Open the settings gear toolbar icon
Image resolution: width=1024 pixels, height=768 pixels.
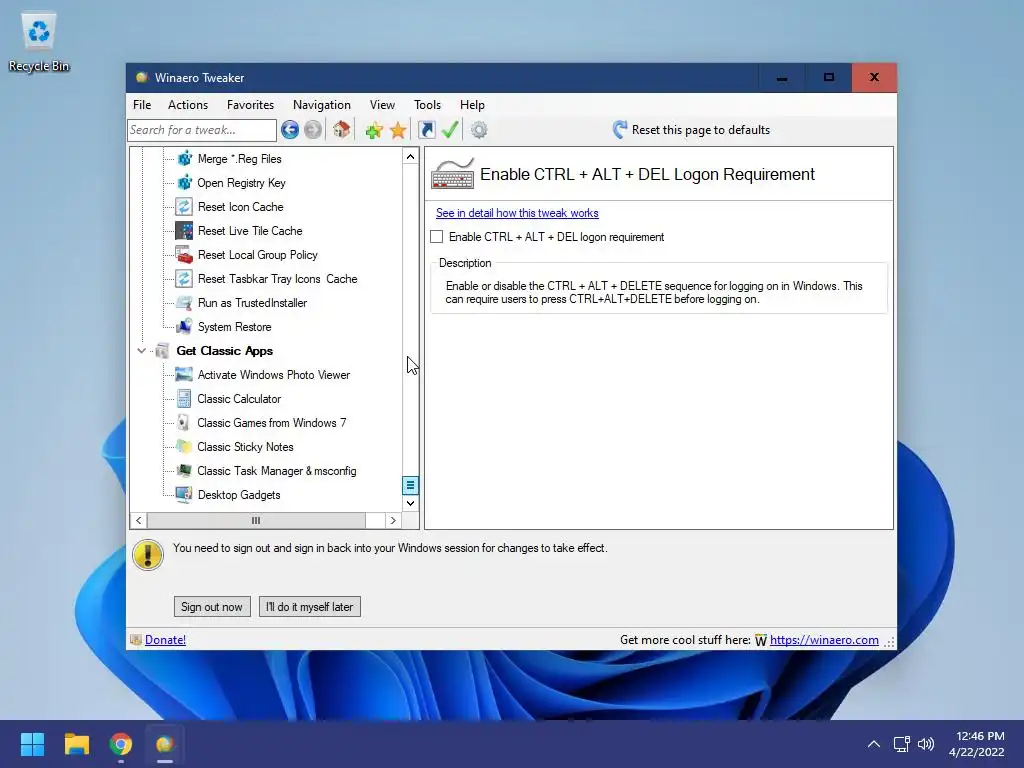[479, 130]
